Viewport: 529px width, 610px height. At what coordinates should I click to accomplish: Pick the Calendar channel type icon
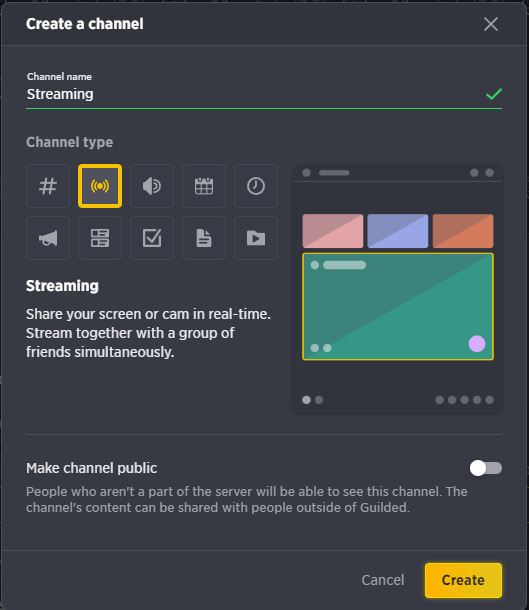point(204,186)
